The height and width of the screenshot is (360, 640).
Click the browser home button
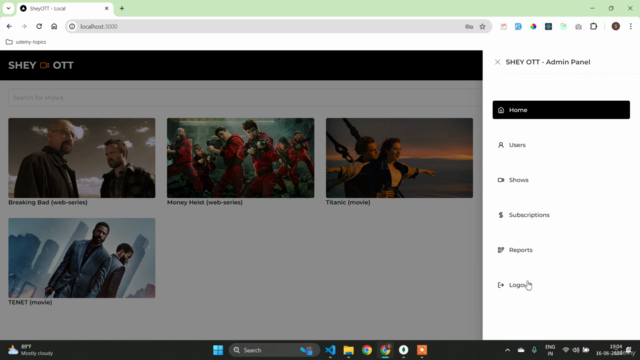pos(54,27)
